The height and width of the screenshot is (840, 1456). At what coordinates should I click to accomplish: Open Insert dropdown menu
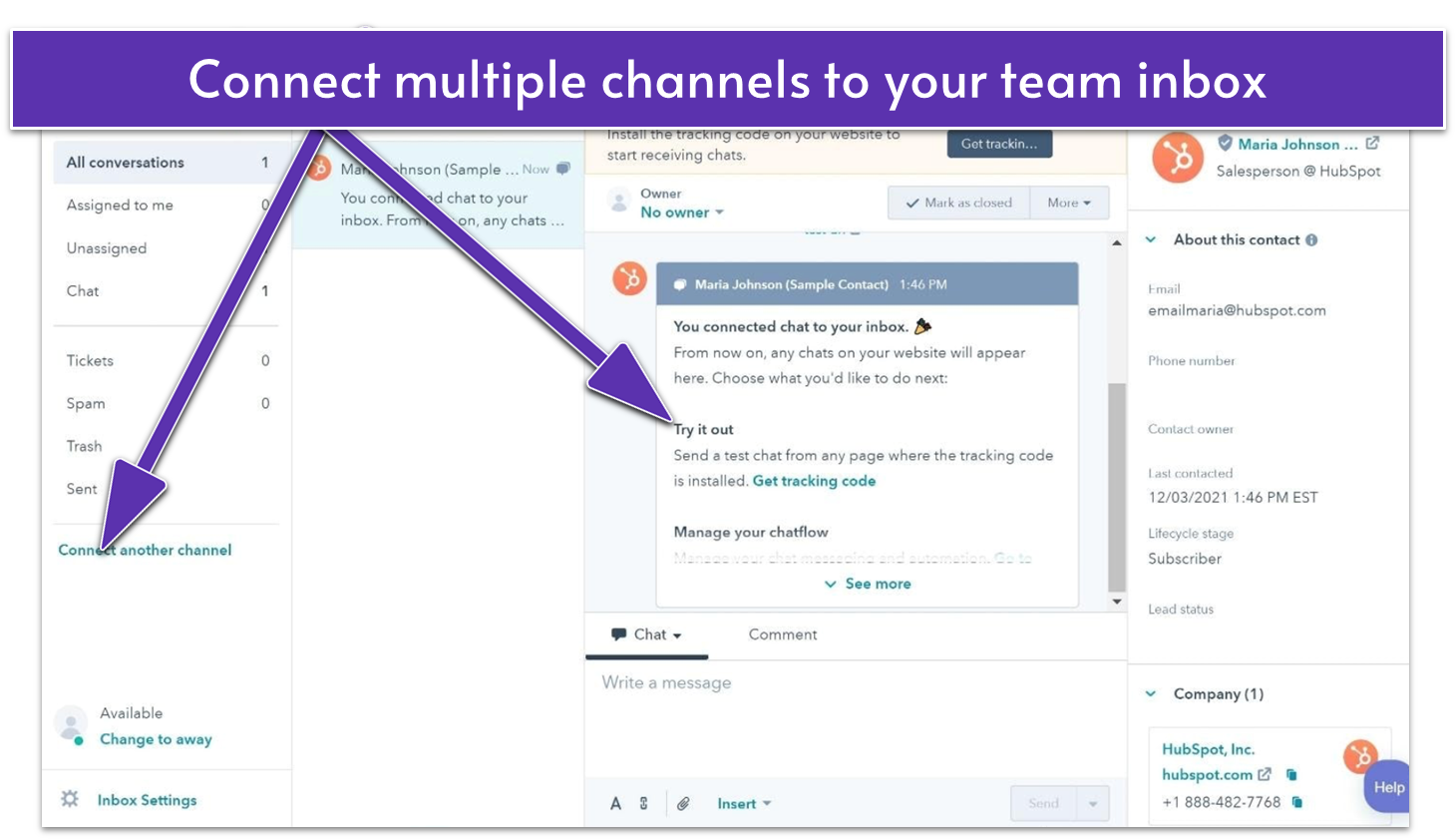click(744, 804)
